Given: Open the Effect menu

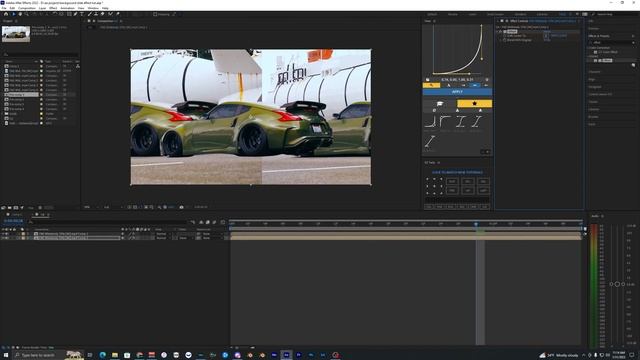Looking at the screenshot, I should click(x=53, y=8).
